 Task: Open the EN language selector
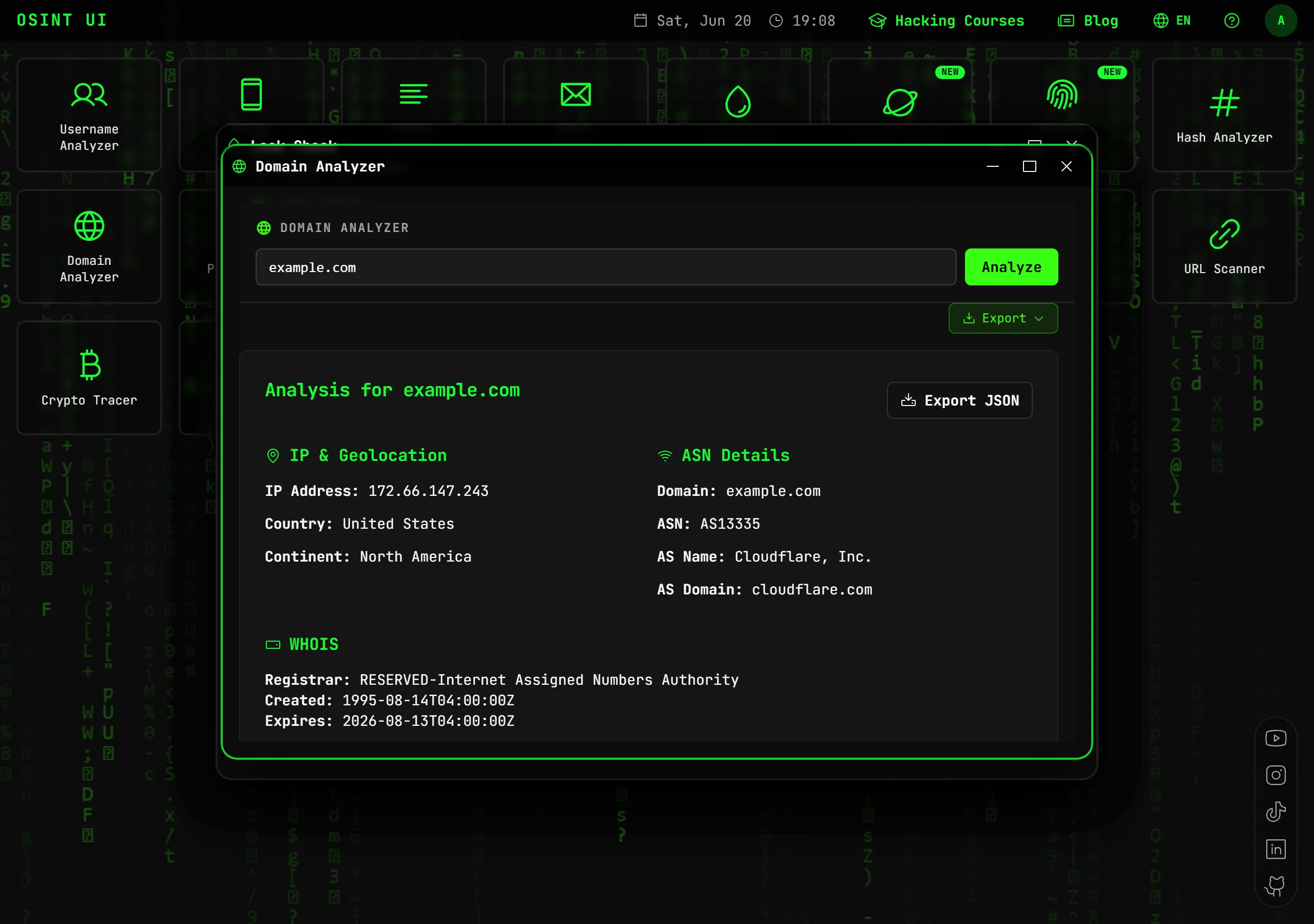(1171, 21)
